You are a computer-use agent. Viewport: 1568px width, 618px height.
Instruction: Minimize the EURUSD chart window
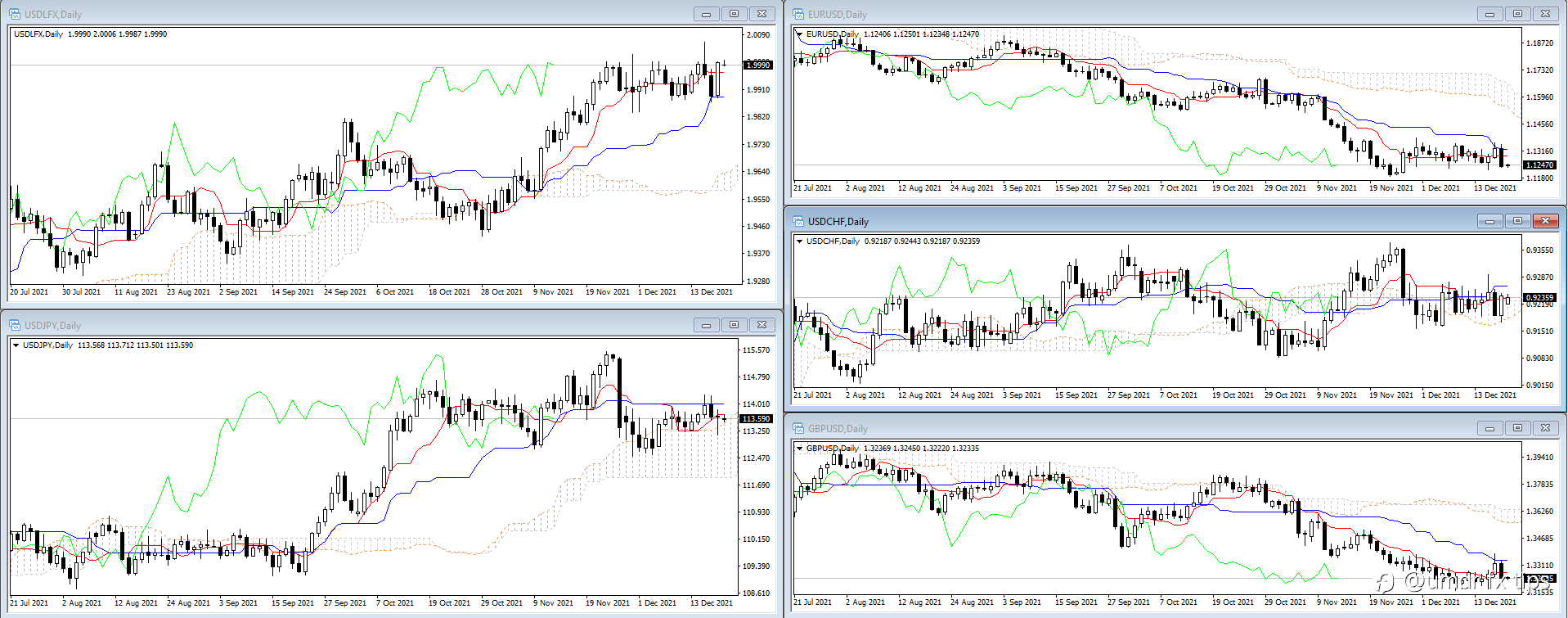[1489, 14]
